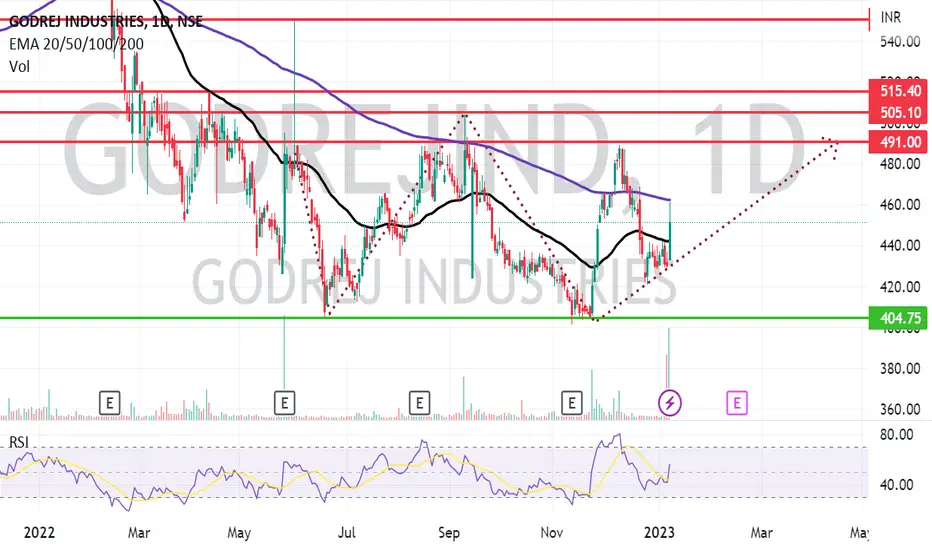
Task: Click the 360.00 price axis label
Action: (x=900, y=409)
